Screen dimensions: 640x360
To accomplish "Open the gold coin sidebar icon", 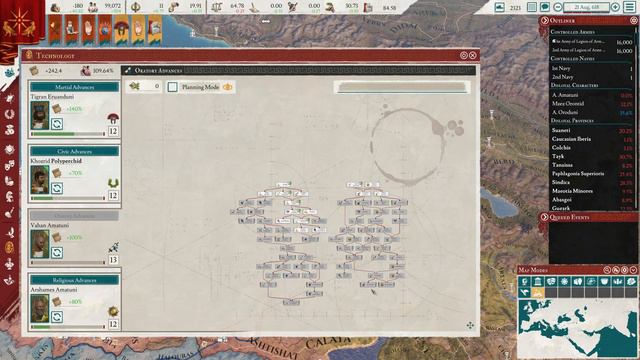I will 9,247.
